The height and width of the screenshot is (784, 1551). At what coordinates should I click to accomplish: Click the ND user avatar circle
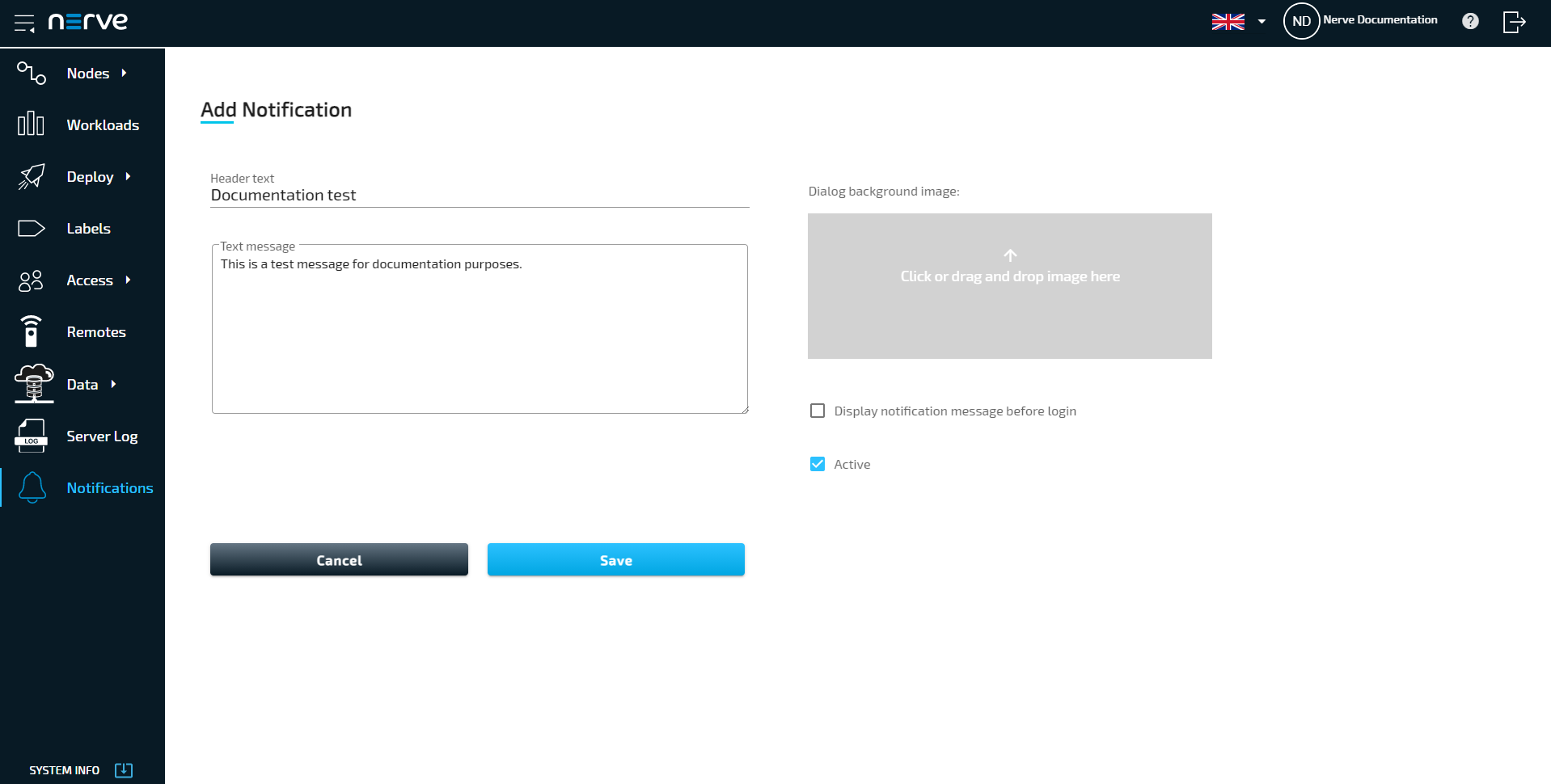pyautogui.click(x=1301, y=22)
